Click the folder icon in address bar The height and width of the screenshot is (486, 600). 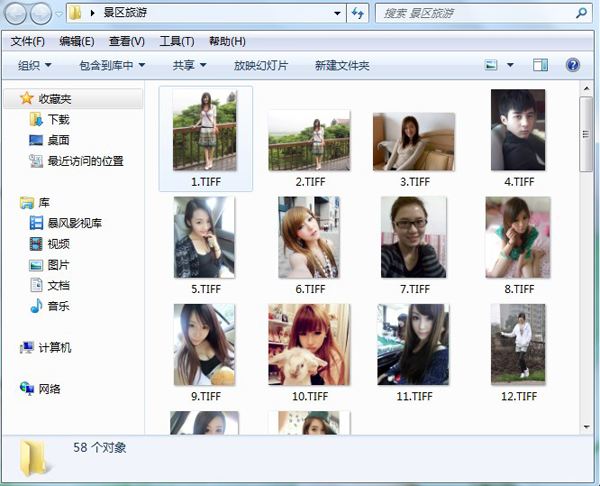[x=75, y=13]
